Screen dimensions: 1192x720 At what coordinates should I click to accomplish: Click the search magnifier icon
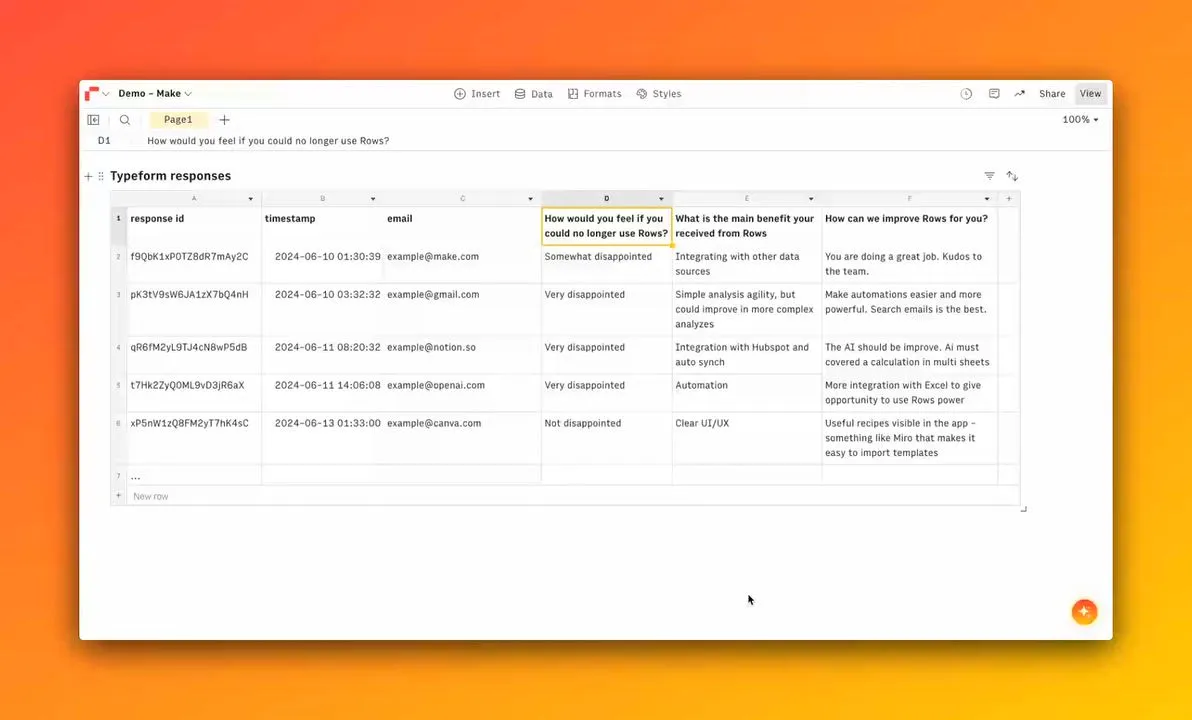tap(125, 119)
